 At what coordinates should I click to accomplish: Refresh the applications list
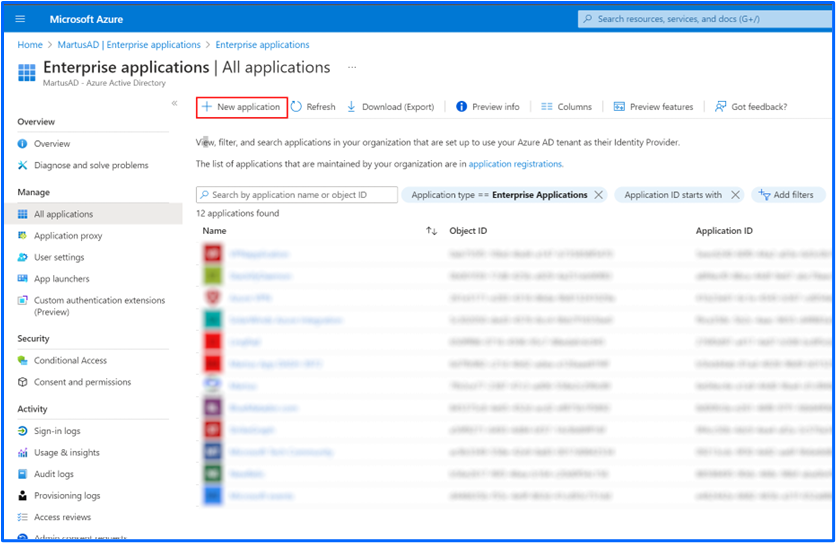(313, 107)
